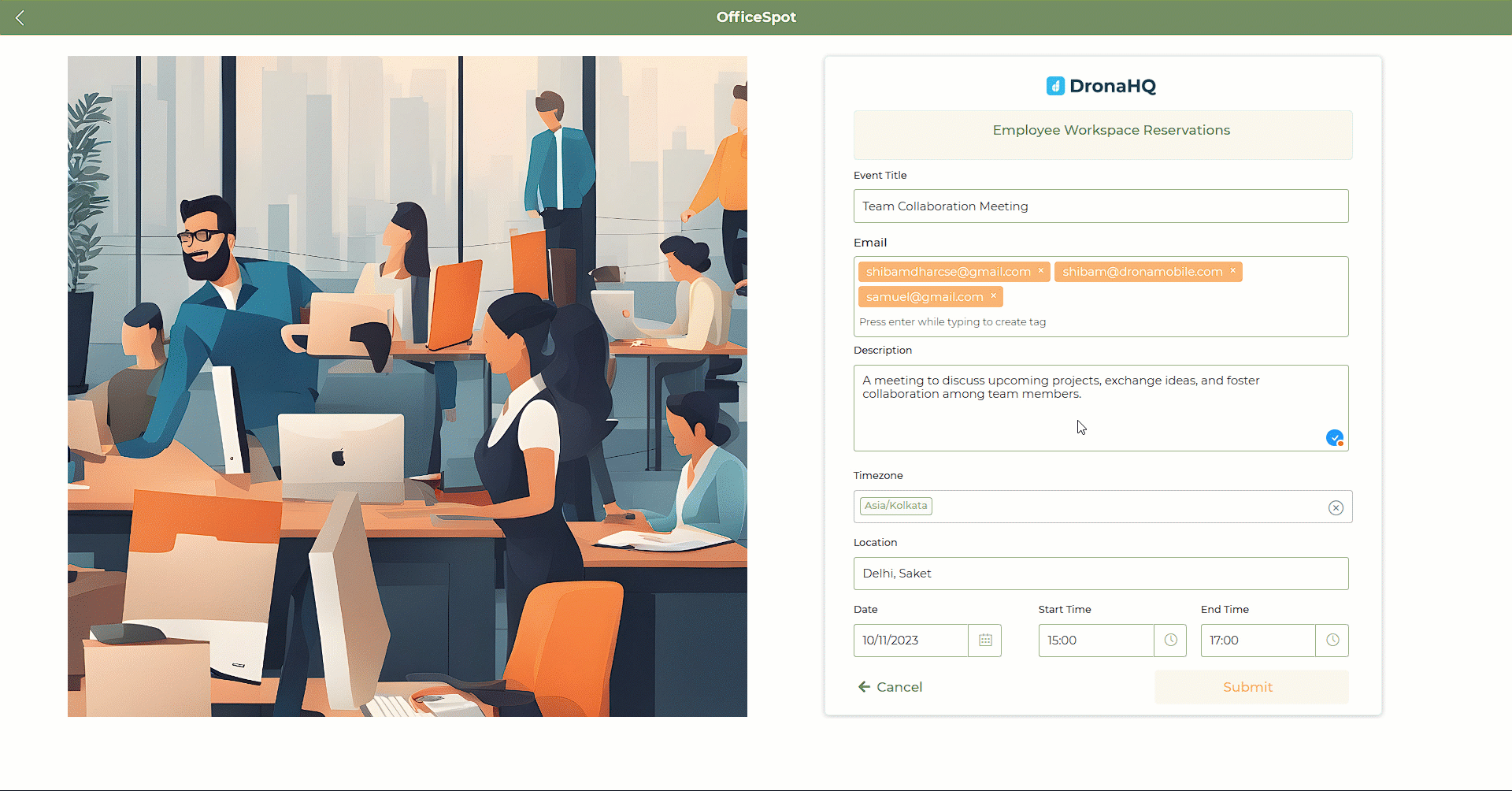
Task: Go back using the header arrow
Action: tap(20, 17)
